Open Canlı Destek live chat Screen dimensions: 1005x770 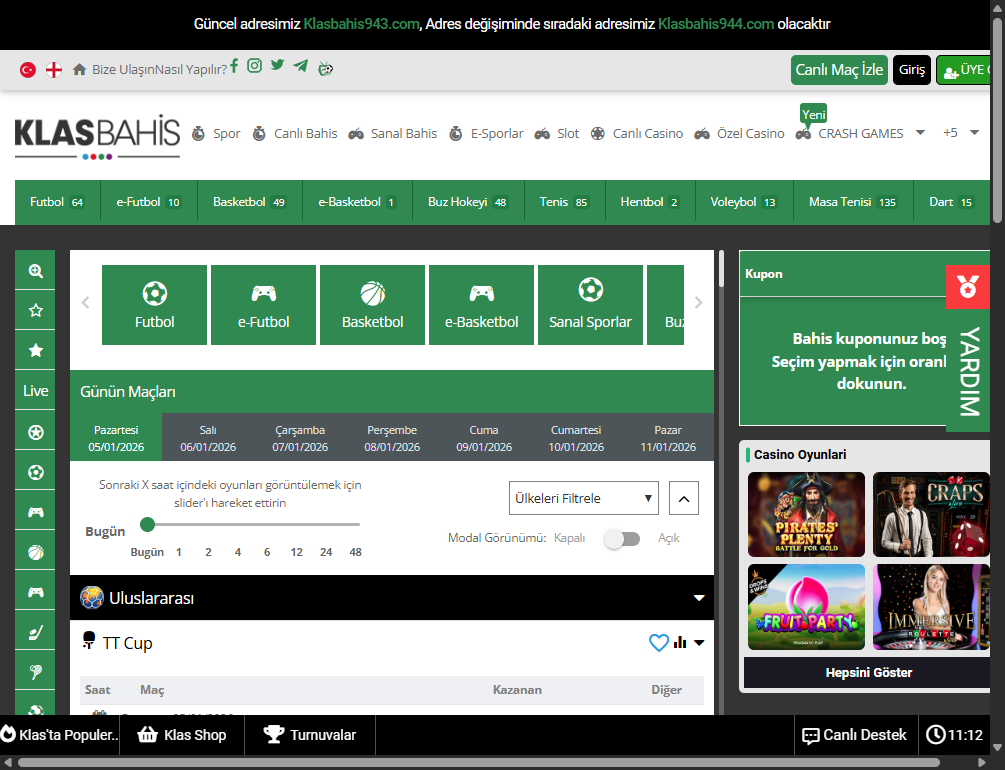coord(855,735)
